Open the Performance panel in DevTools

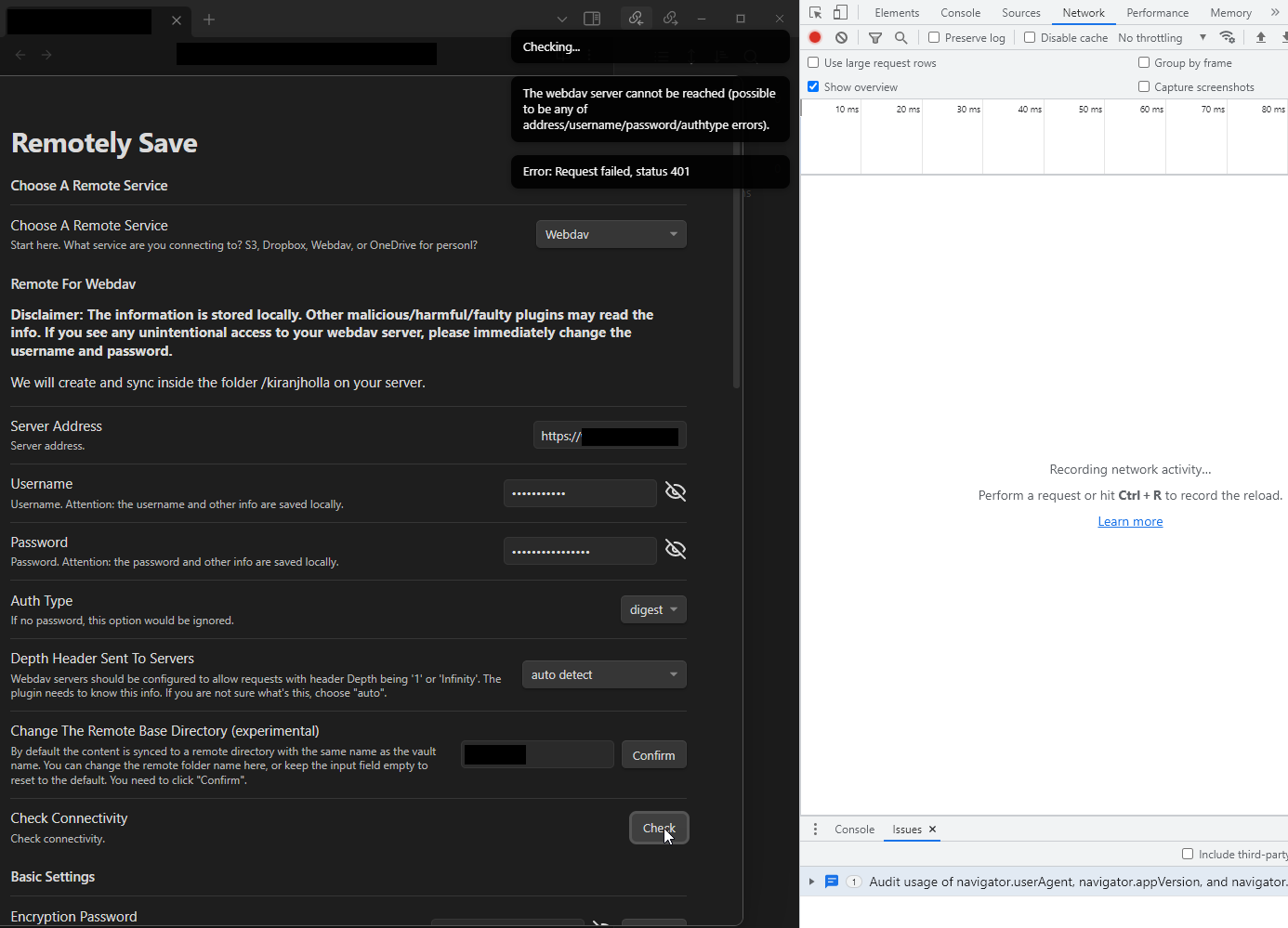tap(1157, 12)
